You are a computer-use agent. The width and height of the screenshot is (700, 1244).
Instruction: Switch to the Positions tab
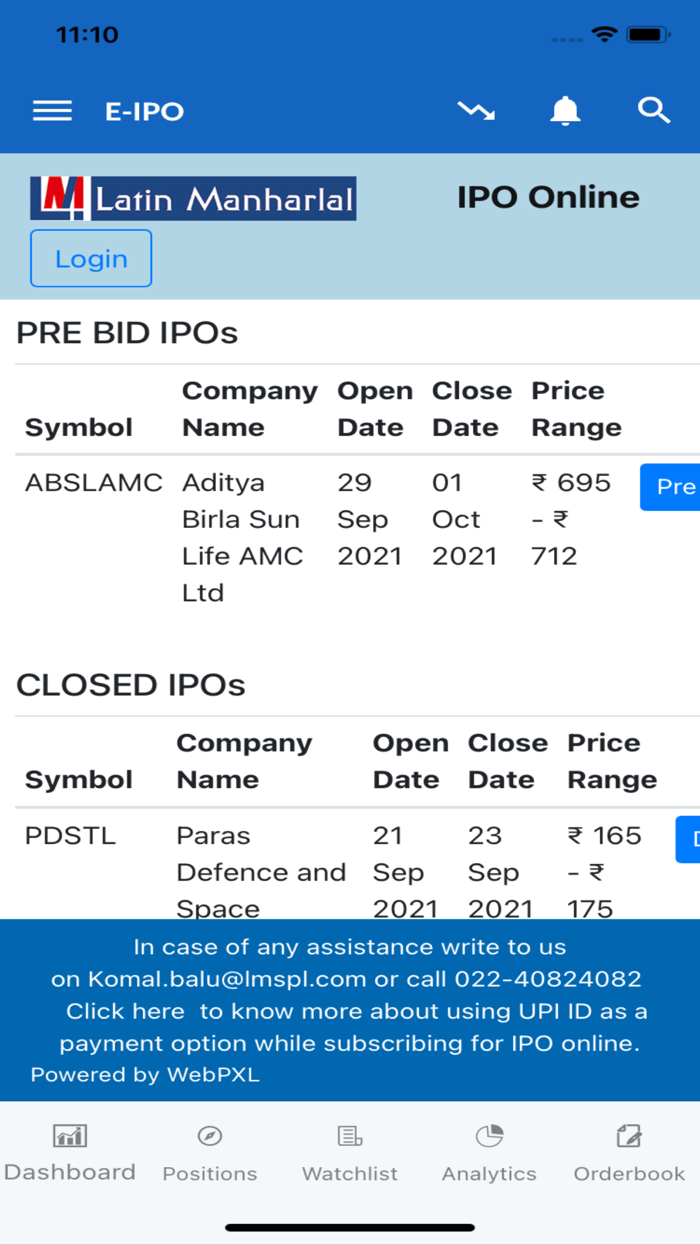tap(210, 1153)
